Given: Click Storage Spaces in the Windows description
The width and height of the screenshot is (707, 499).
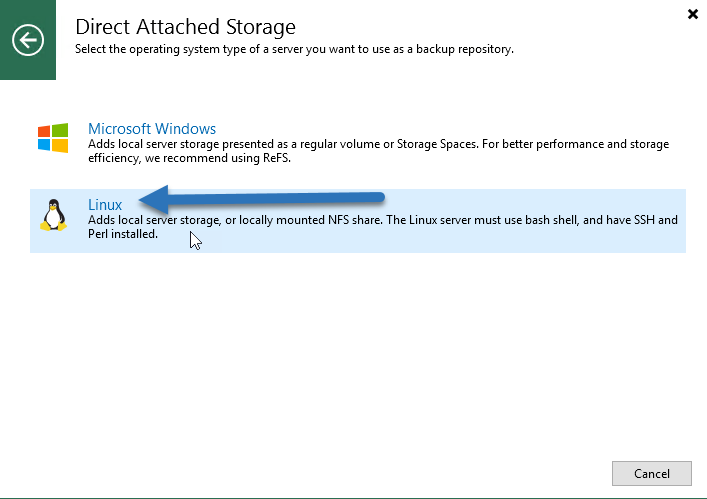Looking at the screenshot, I should point(436,144).
